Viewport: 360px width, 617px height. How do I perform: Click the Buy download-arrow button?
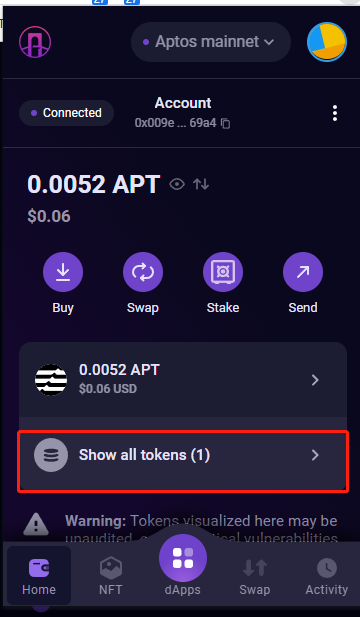pyautogui.click(x=63, y=272)
